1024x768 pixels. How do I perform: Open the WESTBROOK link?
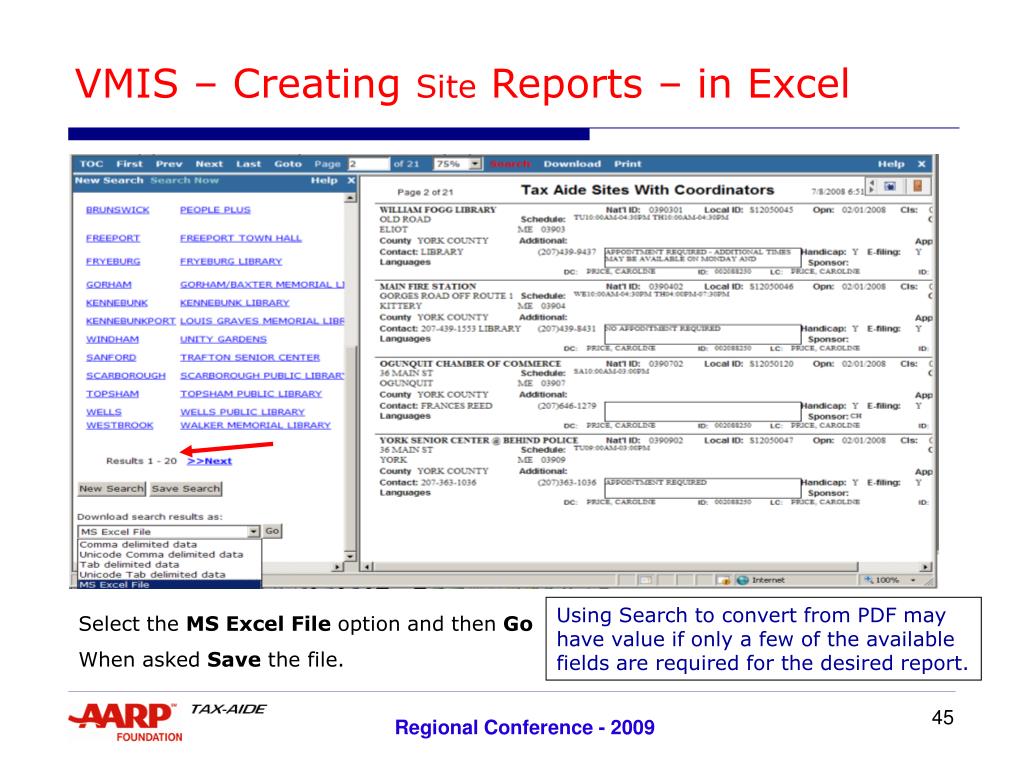[x=120, y=425]
